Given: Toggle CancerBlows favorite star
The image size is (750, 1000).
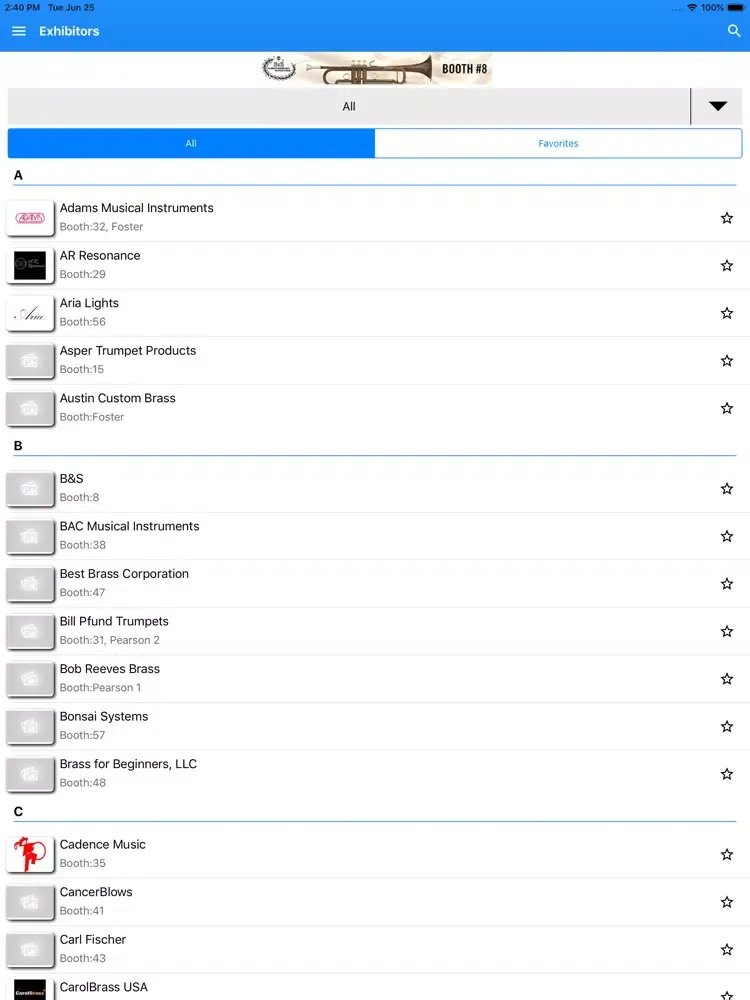Looking at the screenshot, I should [727, 902].
